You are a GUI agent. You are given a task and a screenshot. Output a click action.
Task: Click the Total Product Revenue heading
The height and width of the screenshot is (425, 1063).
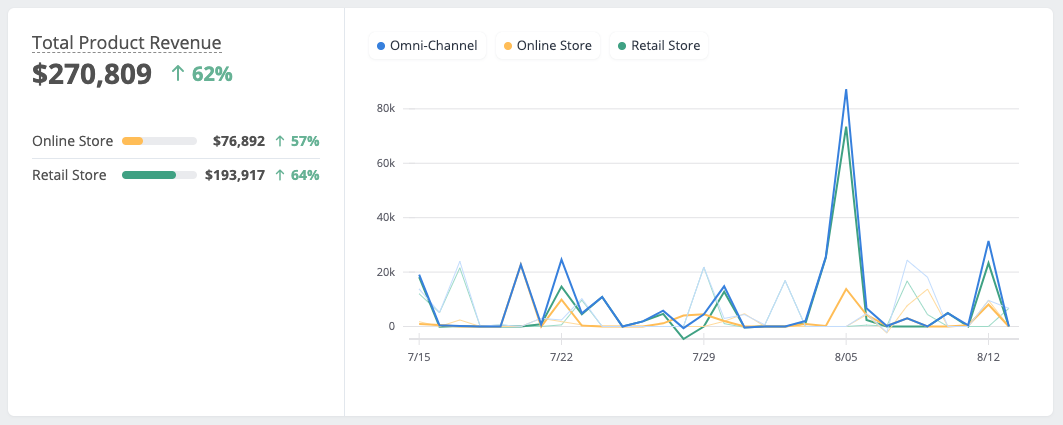click(x=127, y=43)
